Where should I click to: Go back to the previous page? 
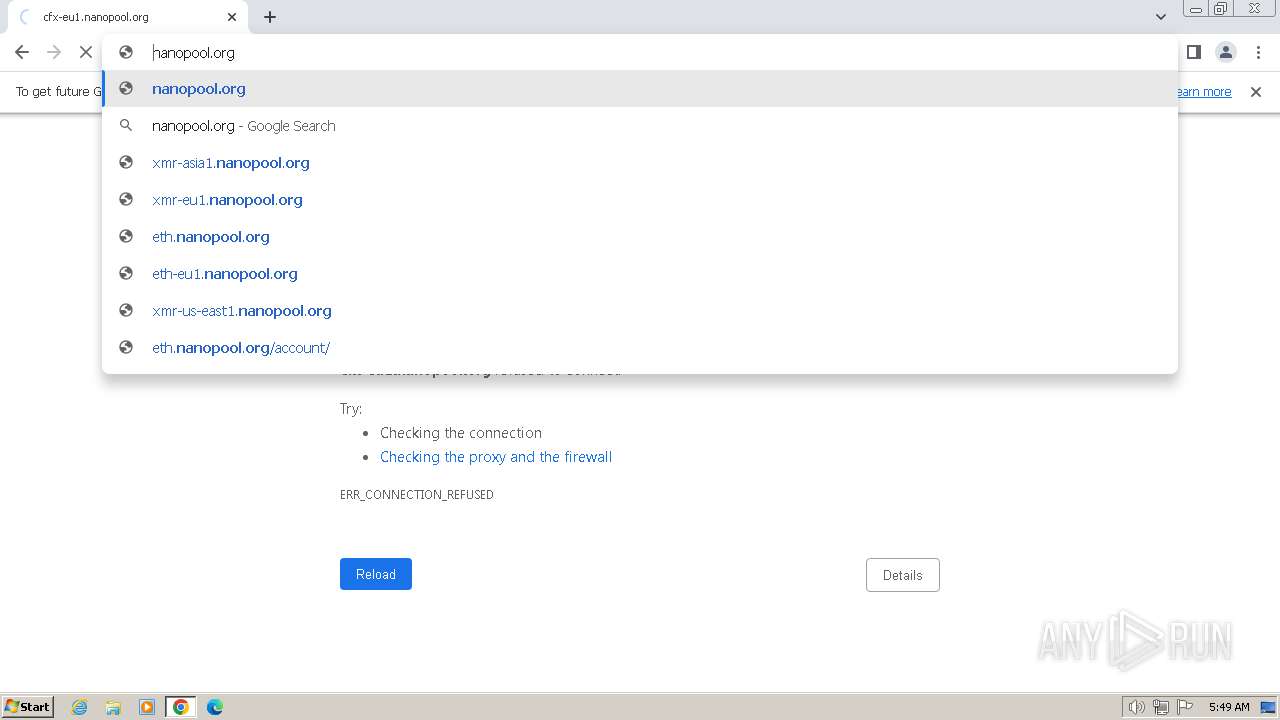(22, 52)
